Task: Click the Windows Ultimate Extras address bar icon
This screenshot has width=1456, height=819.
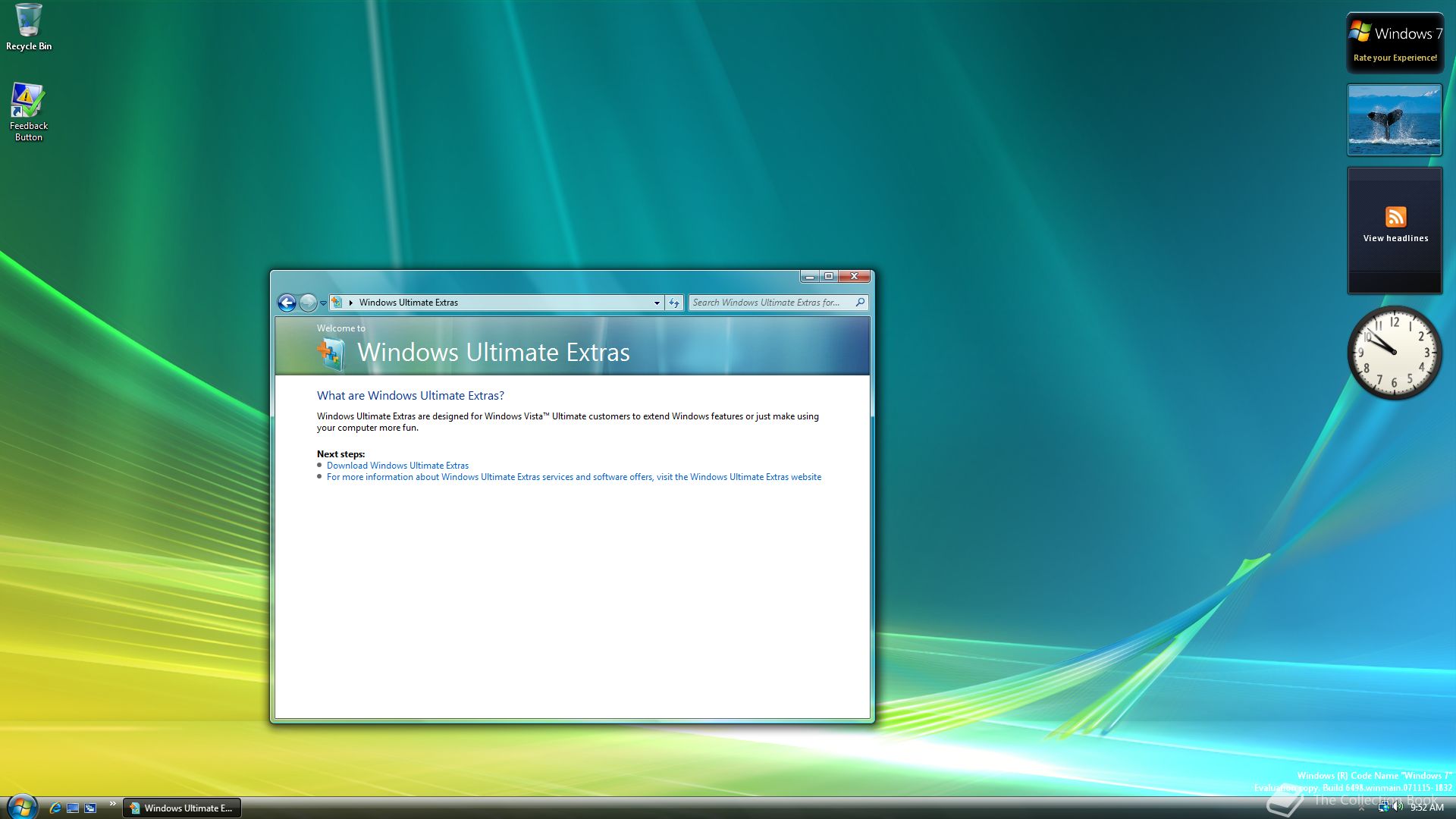Action: point(337,303)
